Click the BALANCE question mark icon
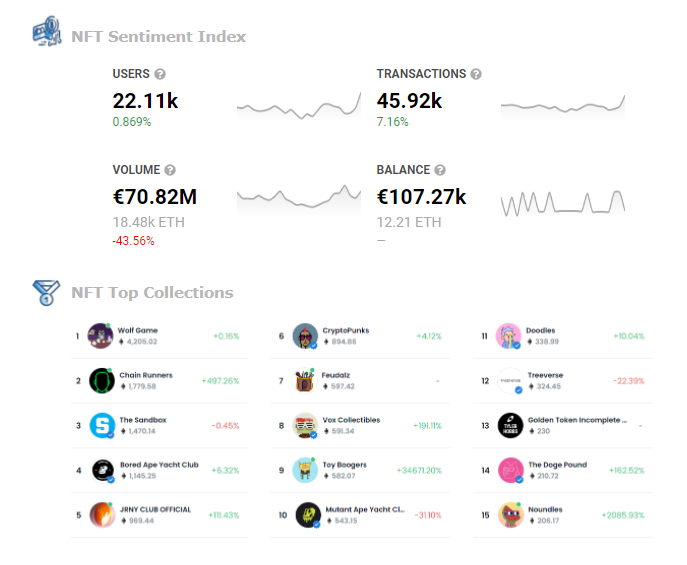The image size is (687, 565). click(x=440, y=170)
